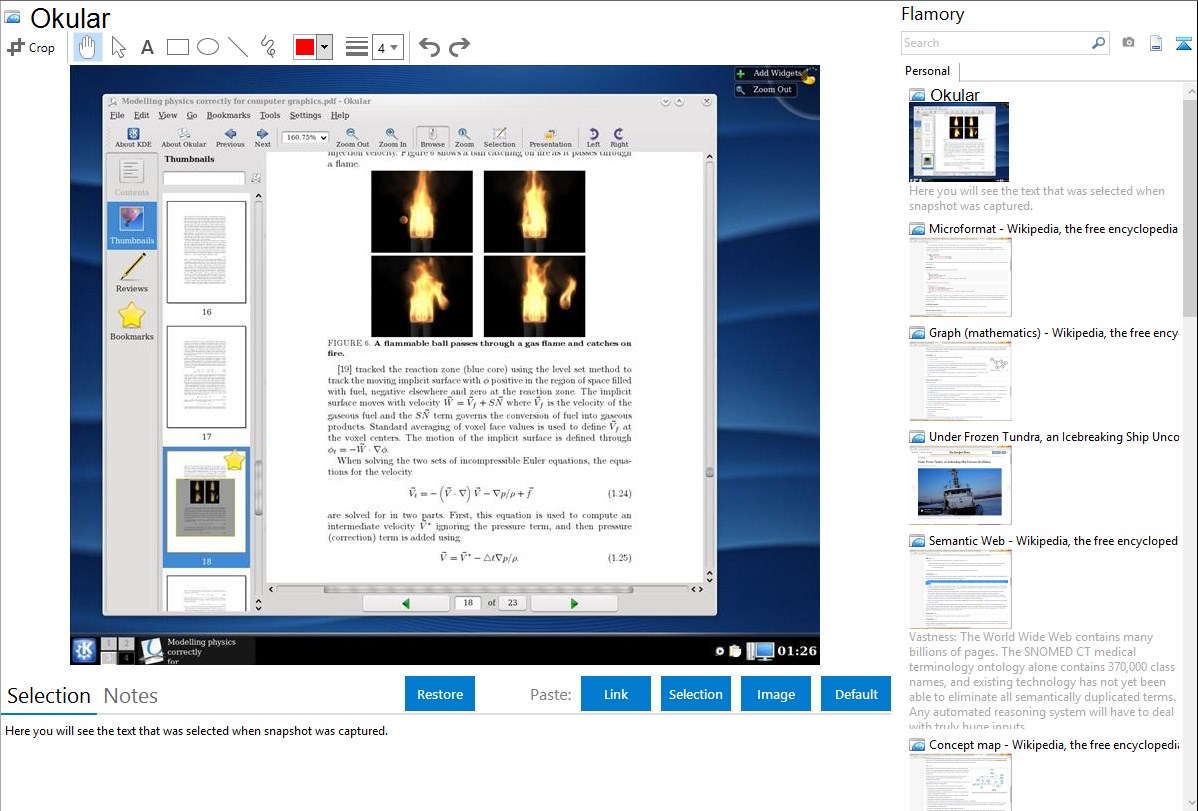The width and height of the screenshot is (1198, 811).
Task: Click the Flamory snapshot list scrollbar
Action: click(x=1190, y=206)
